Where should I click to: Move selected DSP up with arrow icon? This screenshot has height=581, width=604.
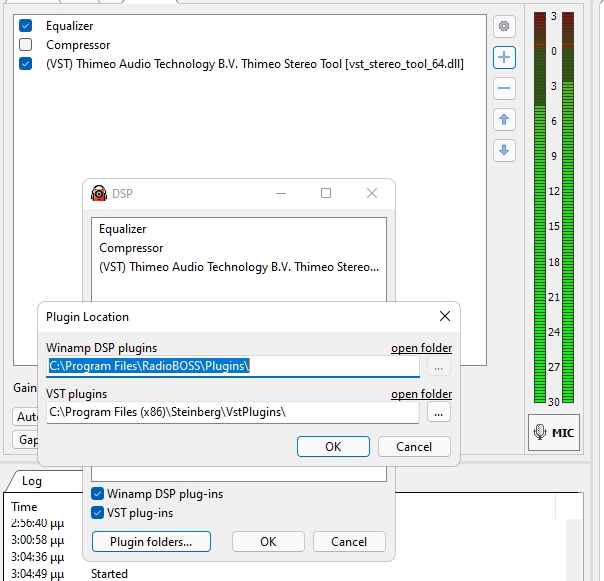click(x=504, y=119)
